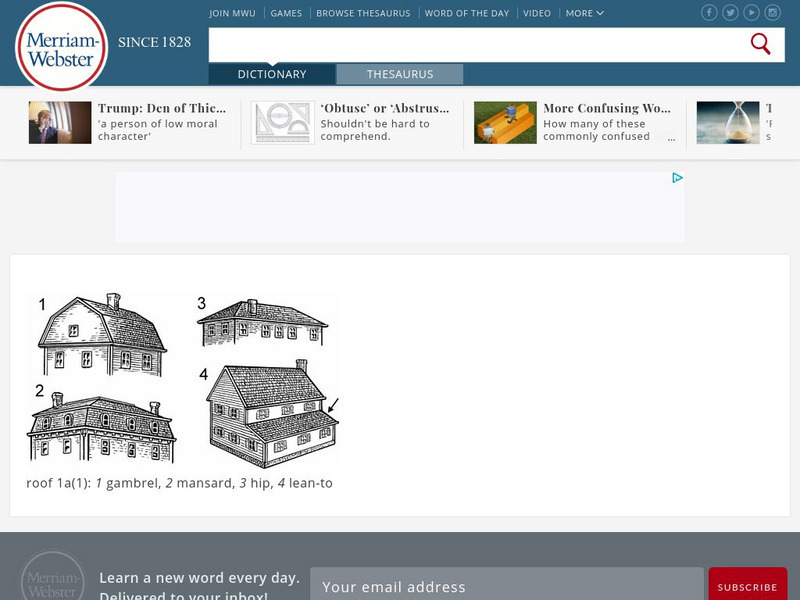The width and height of the screenshot is (800, 600).
Task: Click the SUBSCRIBE button
Action: click(x=747, y=587)
